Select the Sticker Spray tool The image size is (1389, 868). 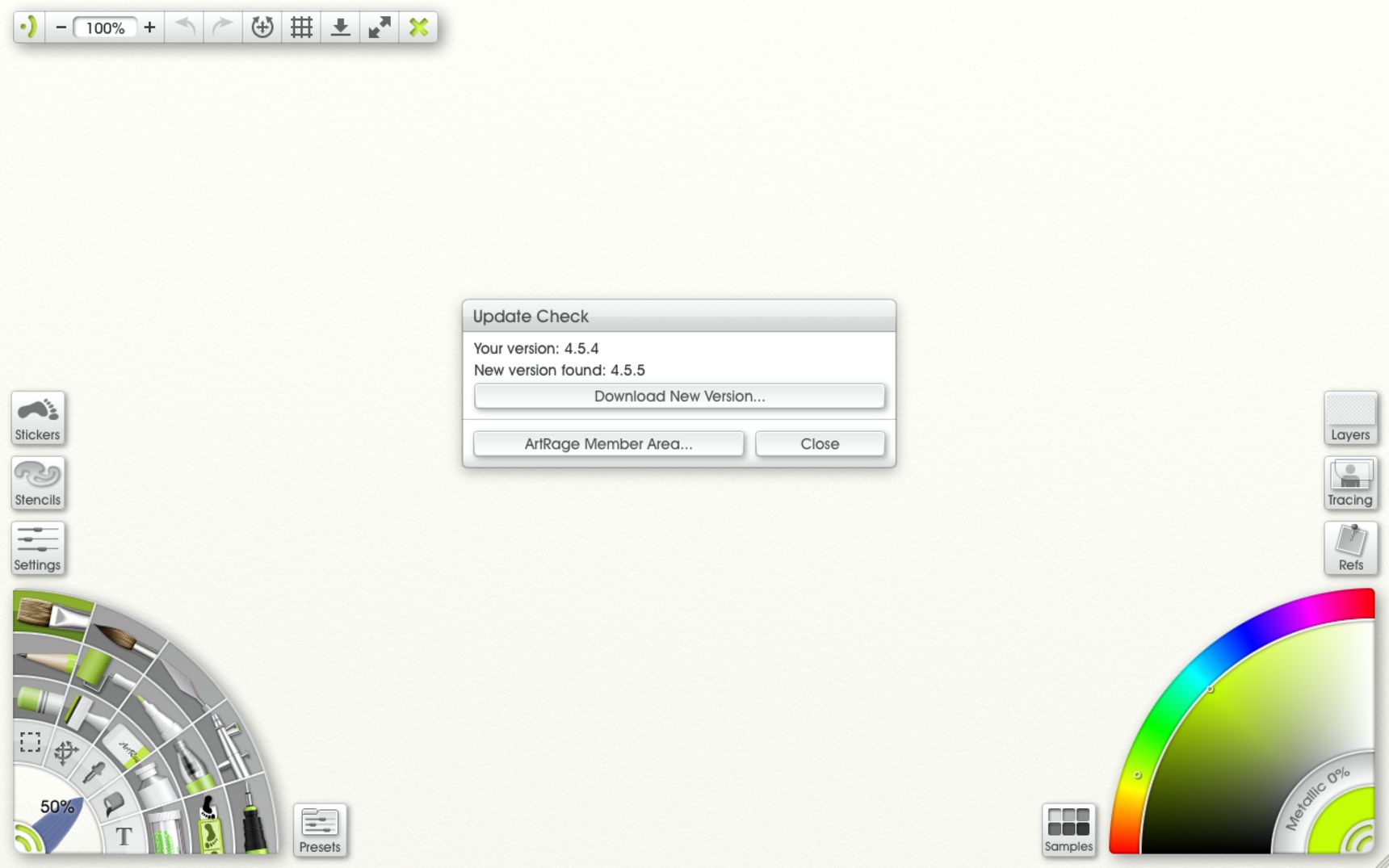pos(210,824)
